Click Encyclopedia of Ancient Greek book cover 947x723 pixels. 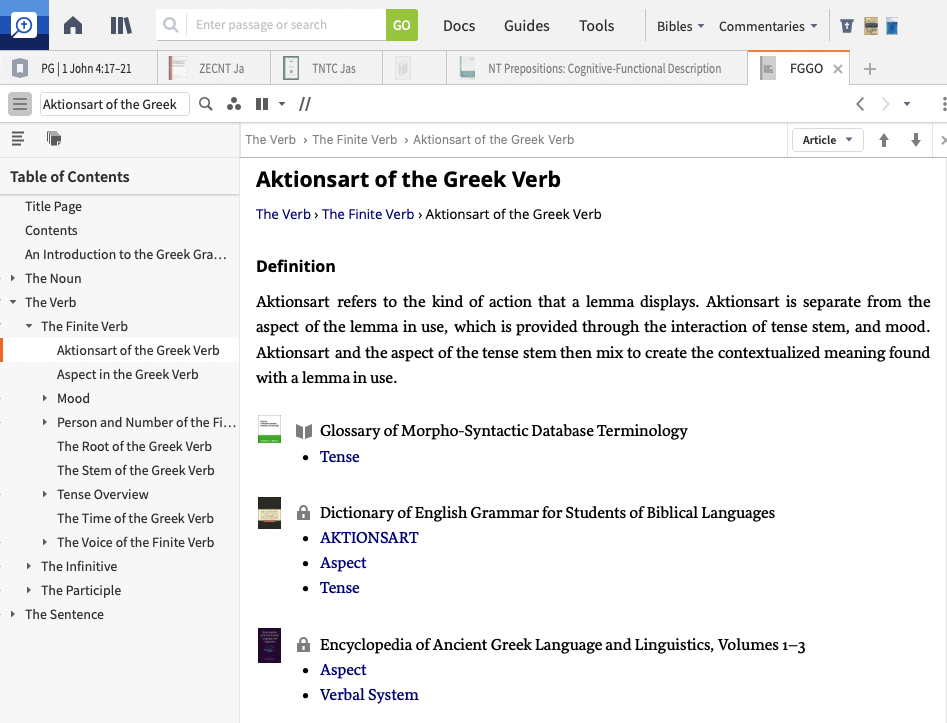[x=269, y=645]
